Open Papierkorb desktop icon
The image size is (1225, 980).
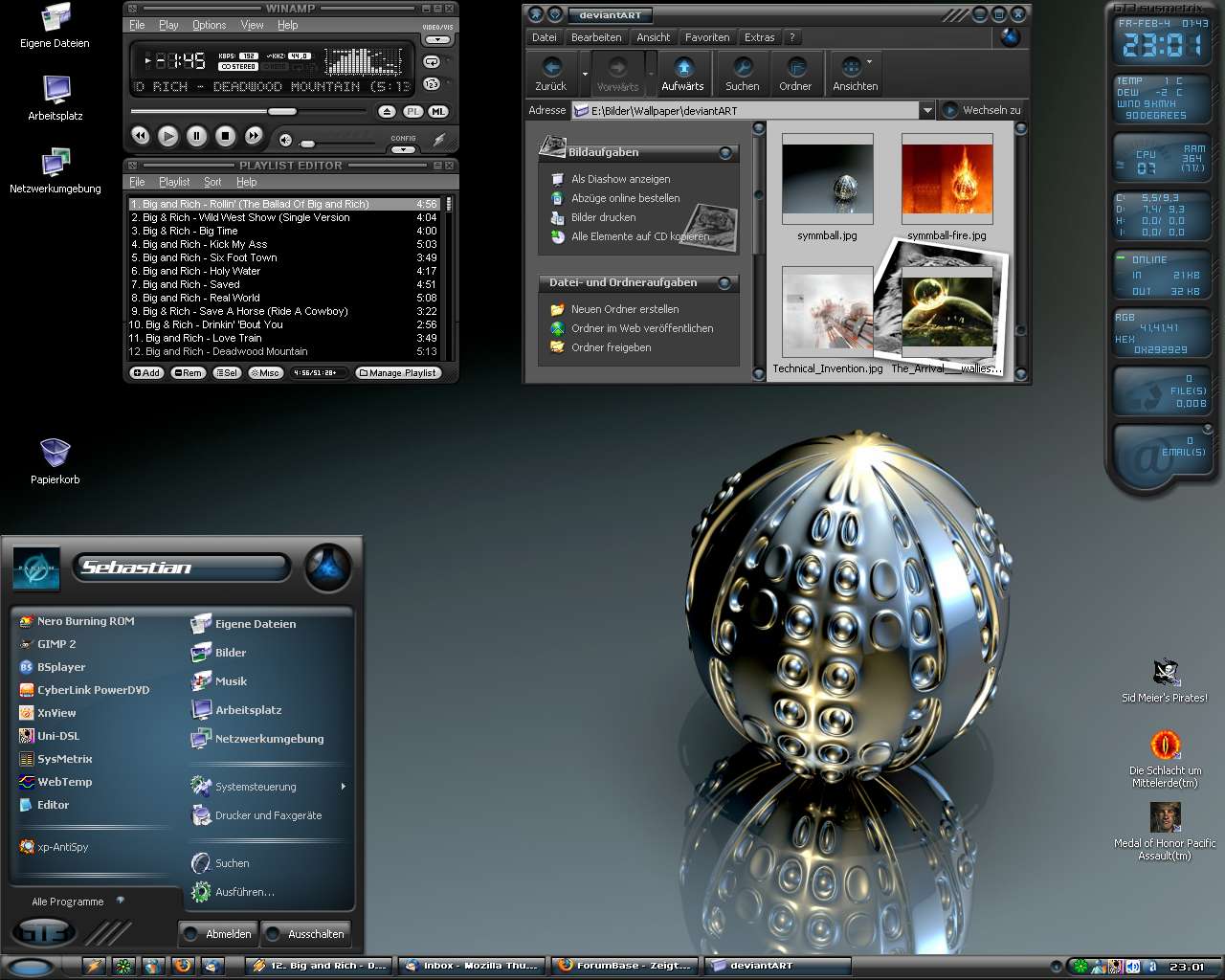tap(55, 460)
